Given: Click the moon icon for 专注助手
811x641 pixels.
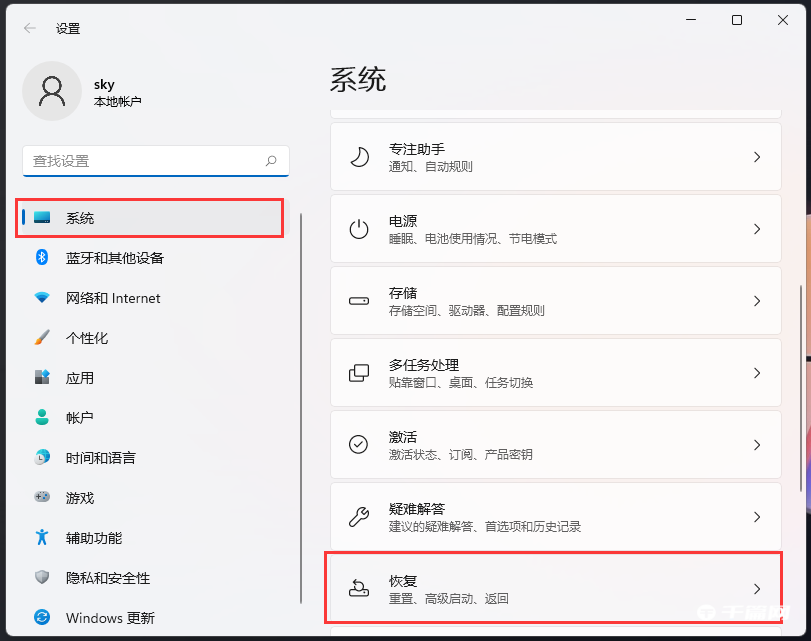Looking at the screenshot, I should tap(359, 157).
